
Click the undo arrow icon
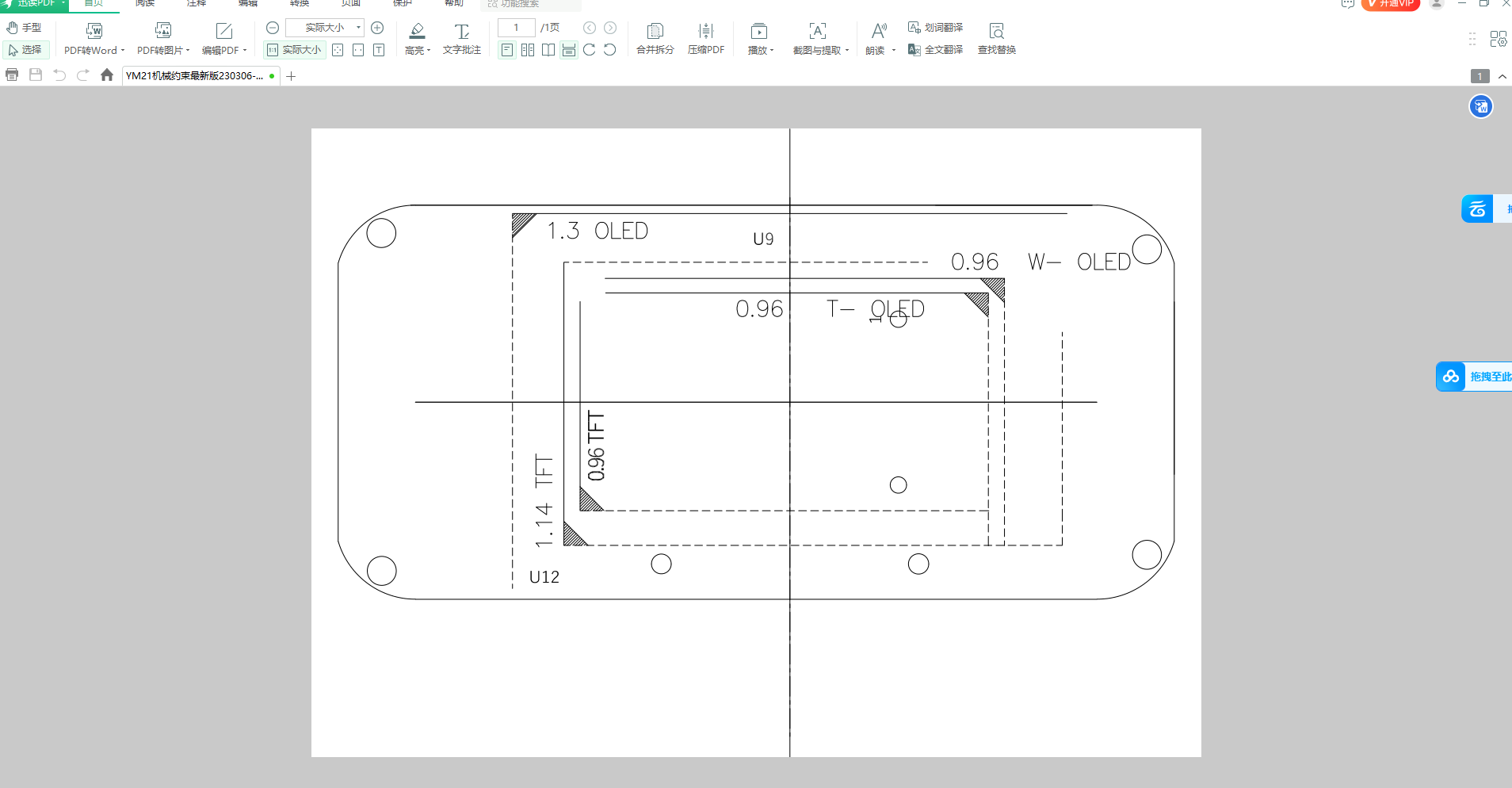[x=59, y=75]
